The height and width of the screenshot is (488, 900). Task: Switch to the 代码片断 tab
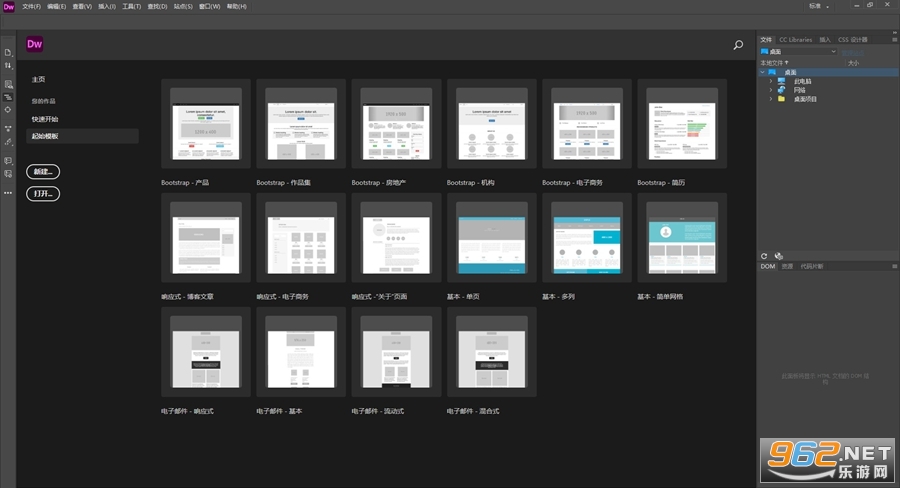point(812,266)
